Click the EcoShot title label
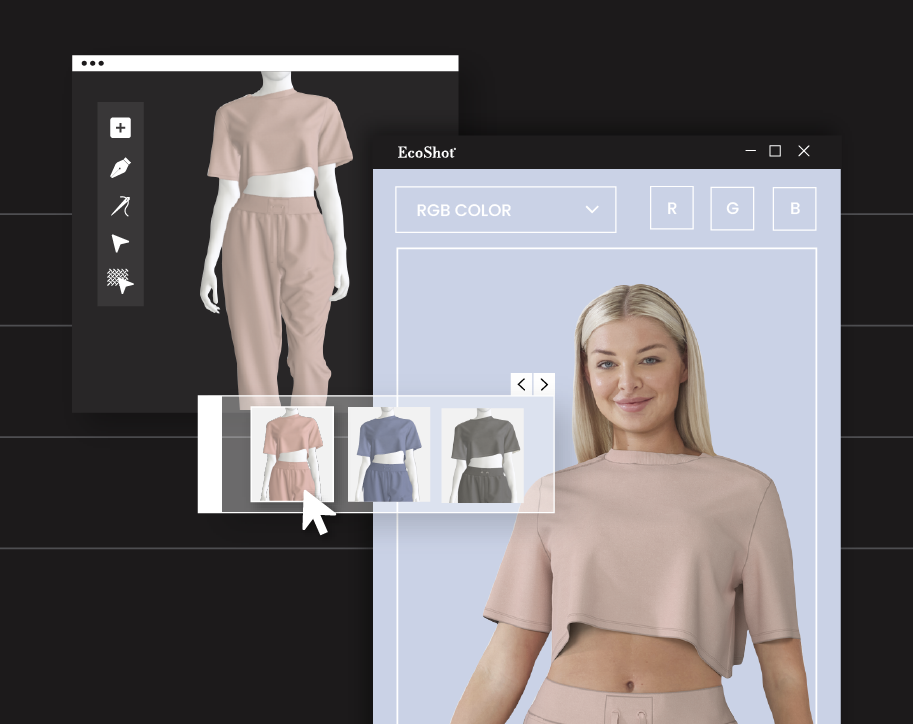913x724 pixels. [427, 152]
